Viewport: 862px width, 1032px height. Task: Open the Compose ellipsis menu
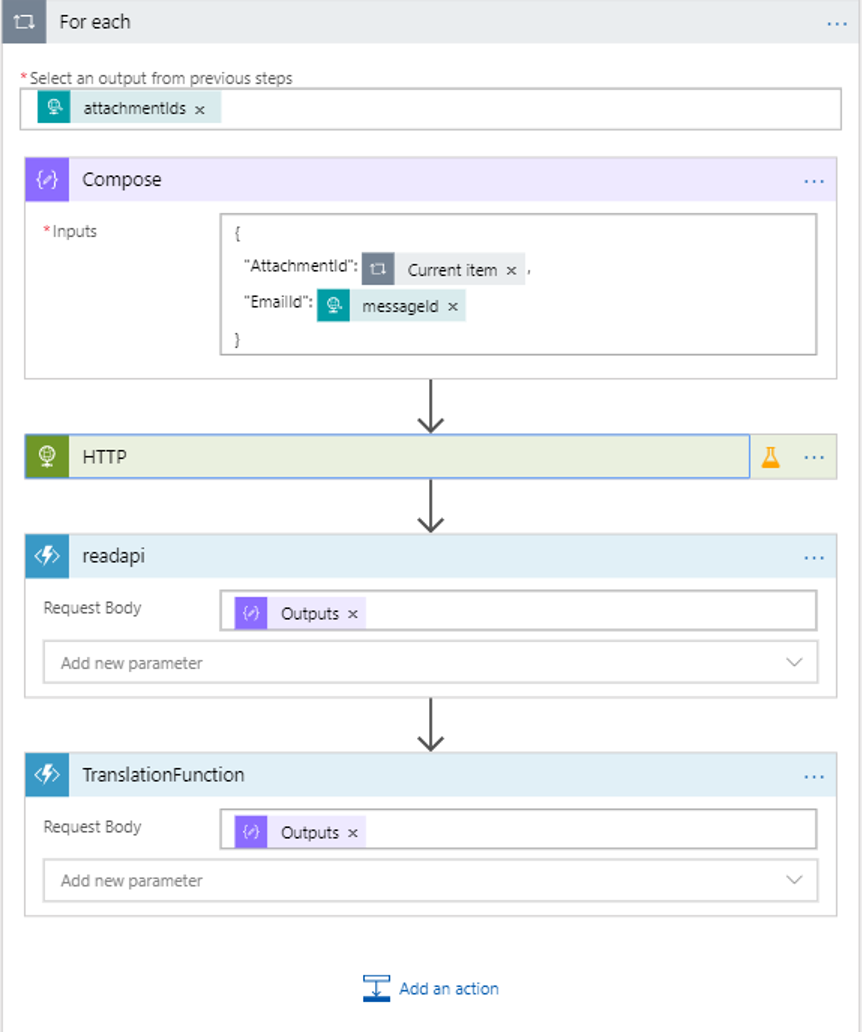pyautogui.click(x=814, y=181)
